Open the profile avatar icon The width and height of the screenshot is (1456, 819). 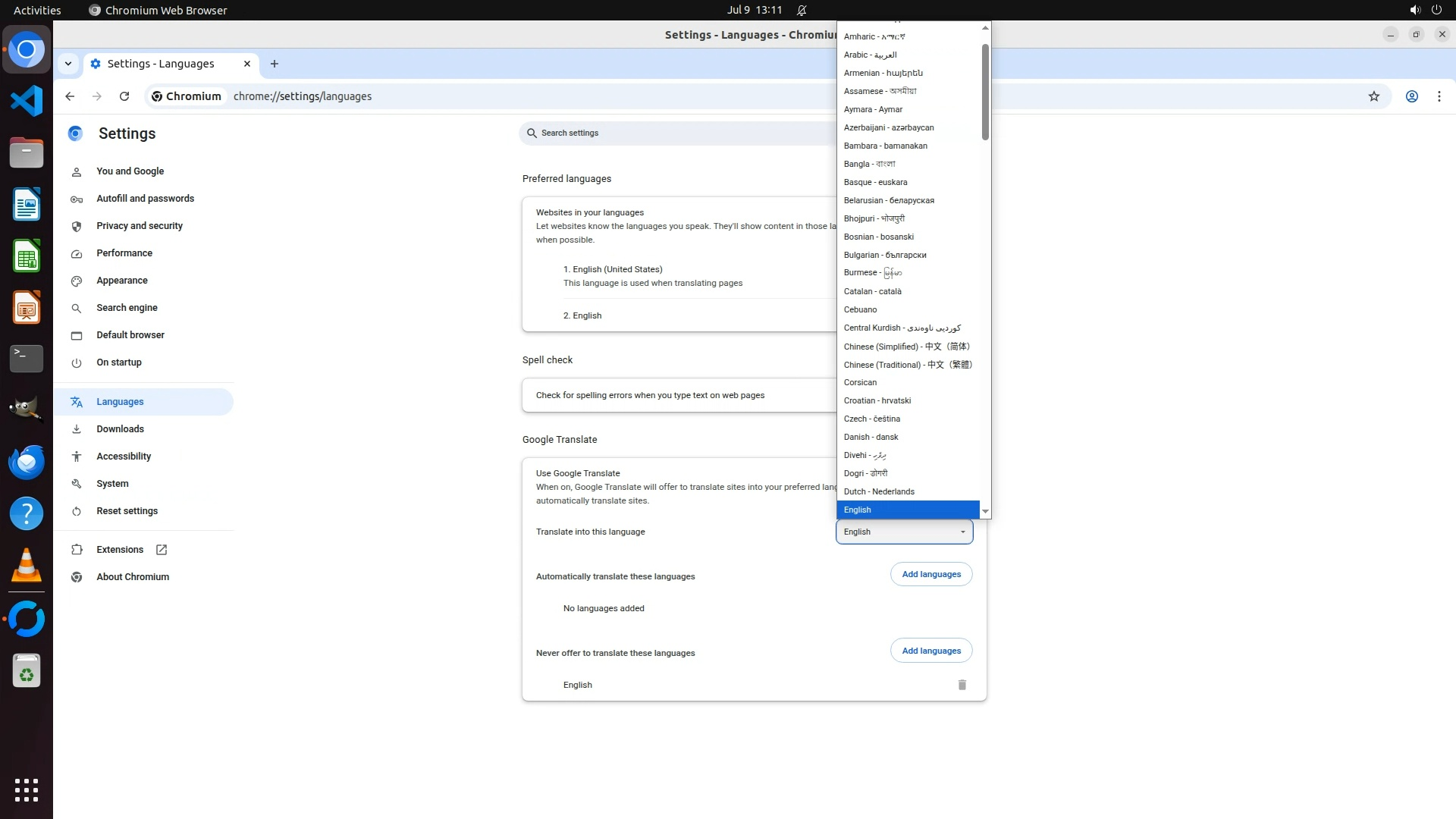pos(1411,96)
